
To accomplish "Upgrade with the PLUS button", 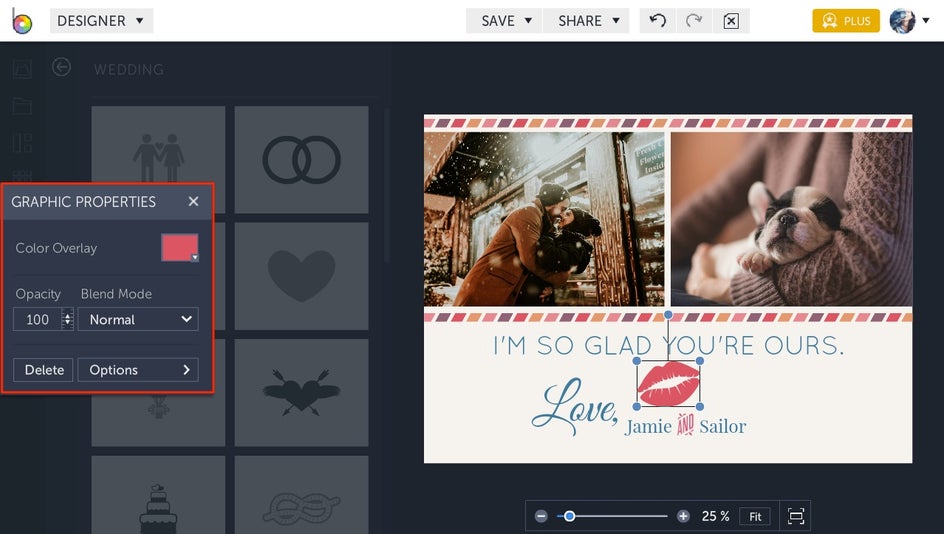I will pos(846,21).
